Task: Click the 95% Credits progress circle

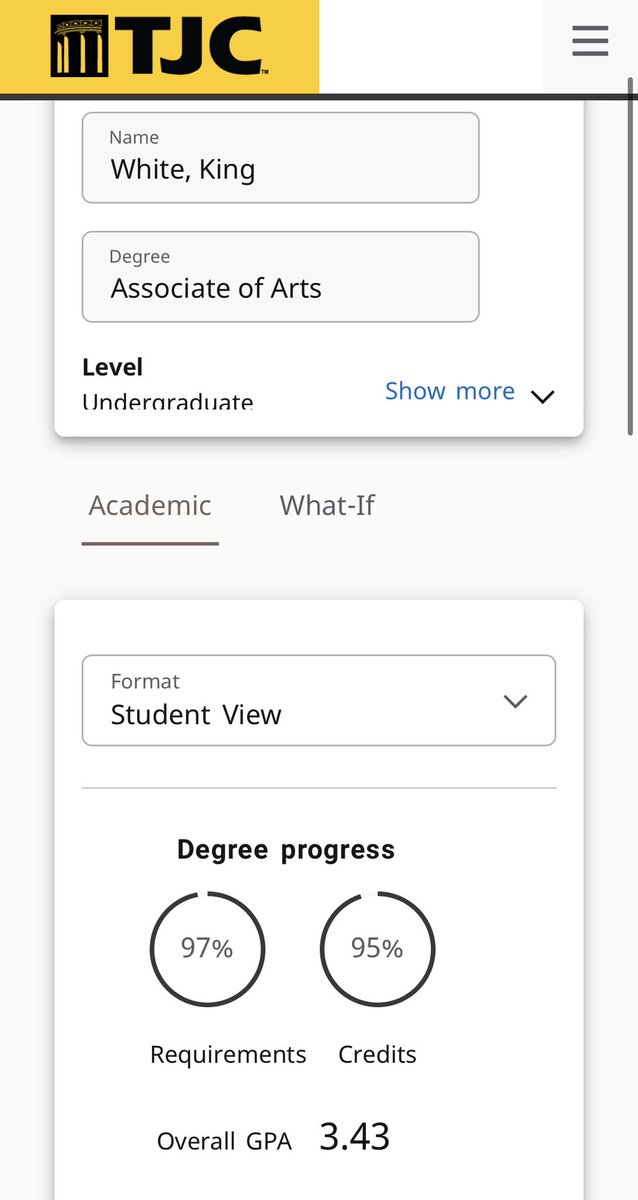Action: (377, 948)
